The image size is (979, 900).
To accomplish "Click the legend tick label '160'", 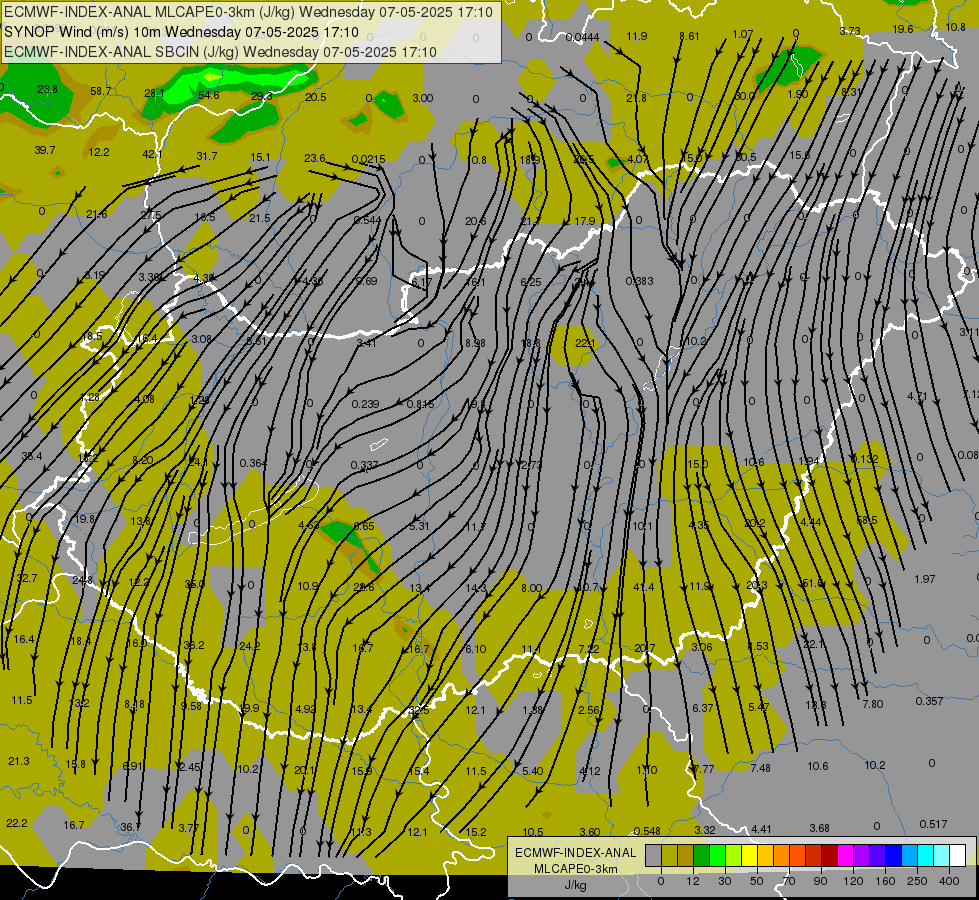I will click(885, 881).
